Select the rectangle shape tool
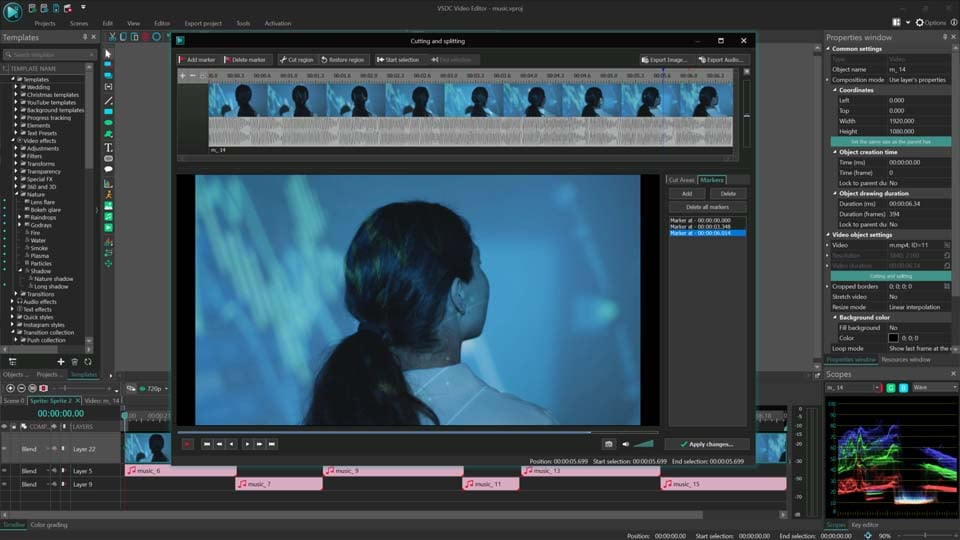The height and width of the screenshot is (540, 960). 108,111
